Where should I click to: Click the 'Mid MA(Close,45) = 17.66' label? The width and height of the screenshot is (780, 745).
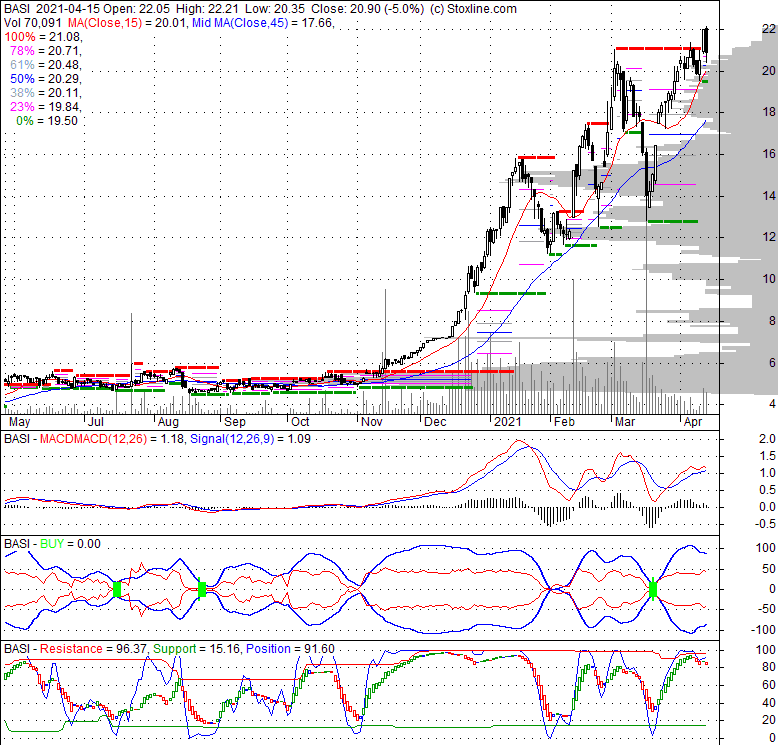coord(262,23)
